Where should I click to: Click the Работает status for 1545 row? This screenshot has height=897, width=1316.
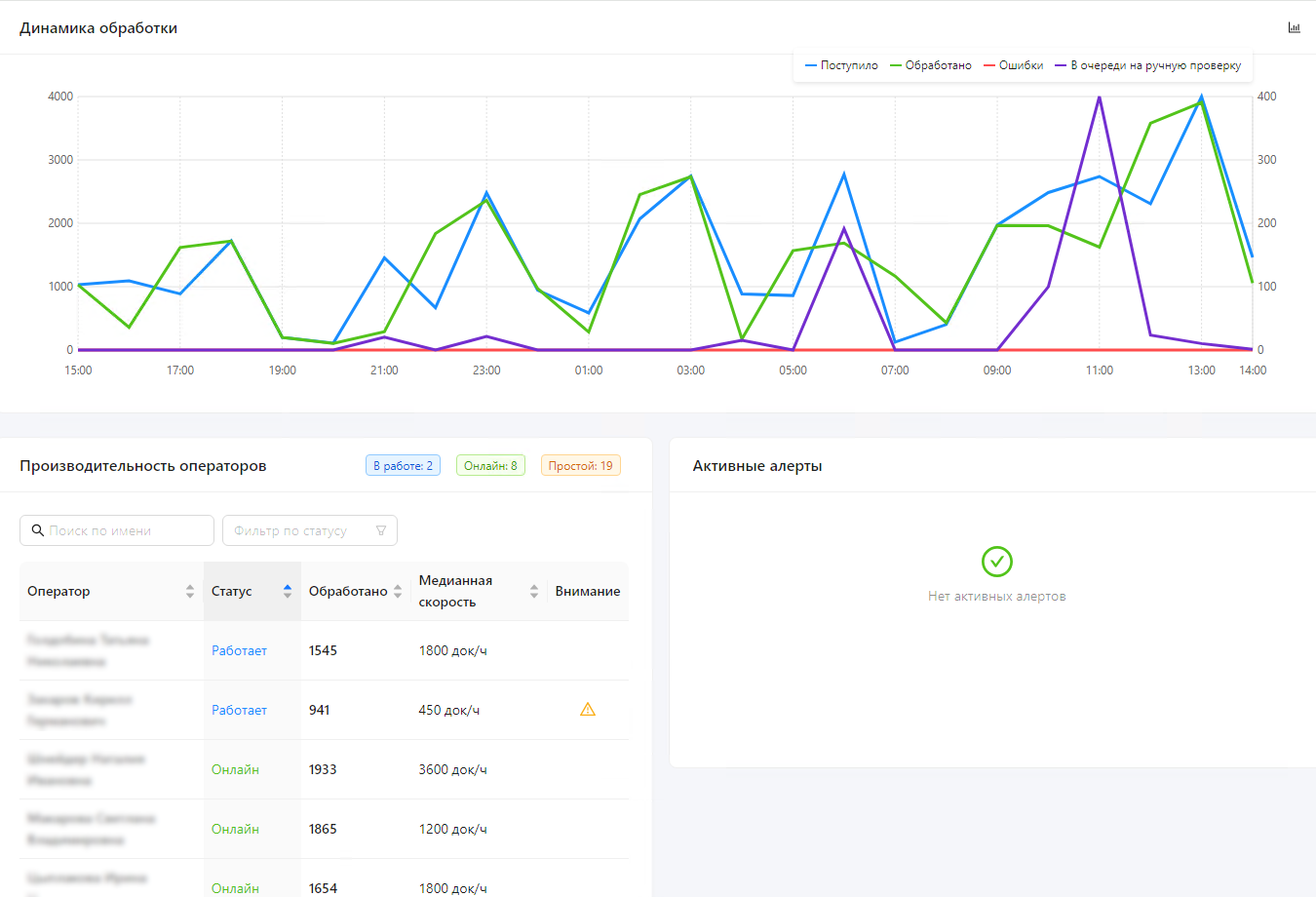coord(239,650)
